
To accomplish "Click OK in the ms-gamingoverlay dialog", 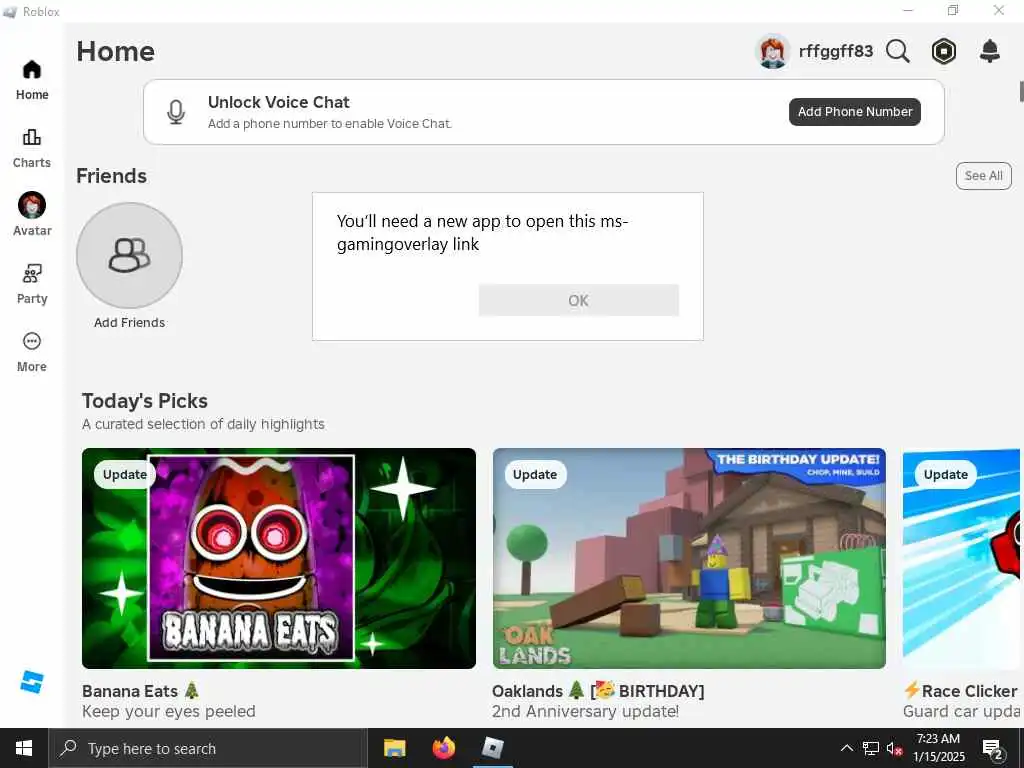I will tap(579, 300).
